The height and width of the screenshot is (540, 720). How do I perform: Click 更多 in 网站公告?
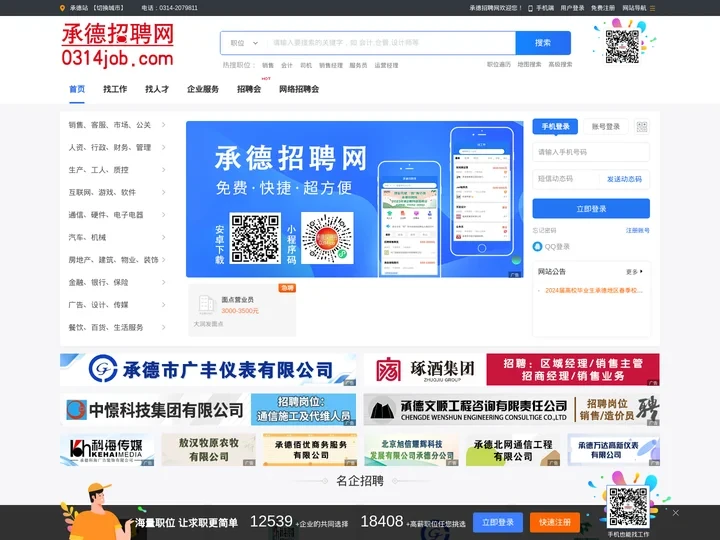(634, 272)
